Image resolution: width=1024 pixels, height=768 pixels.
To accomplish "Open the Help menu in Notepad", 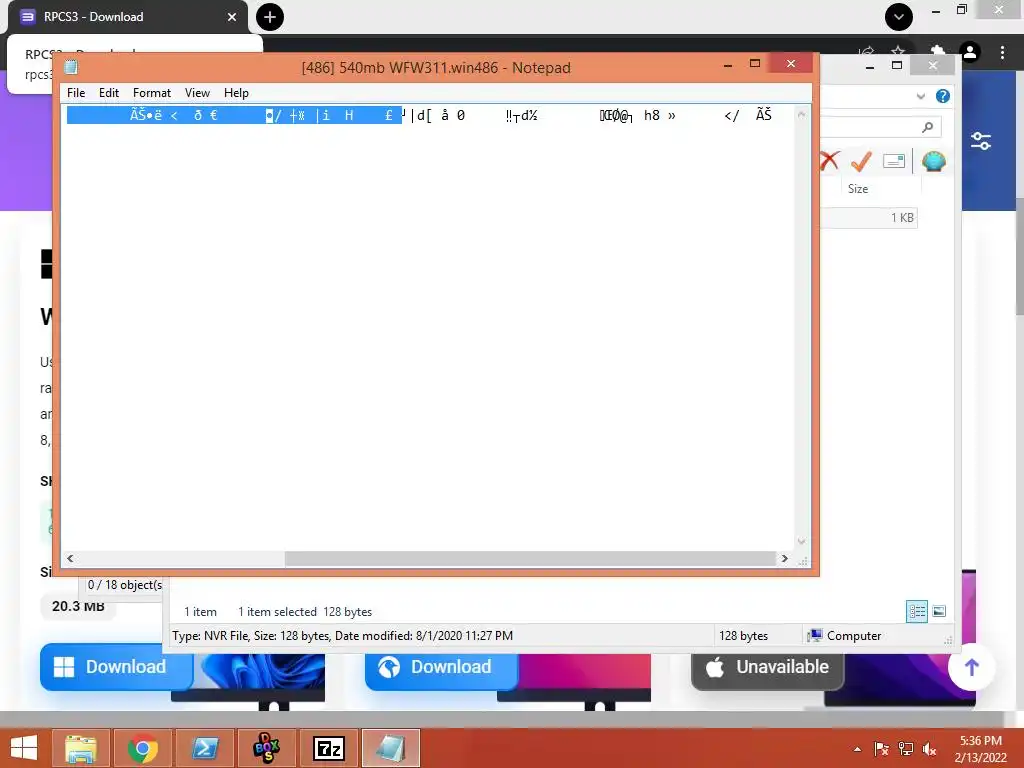I will (x=236, y=93).
